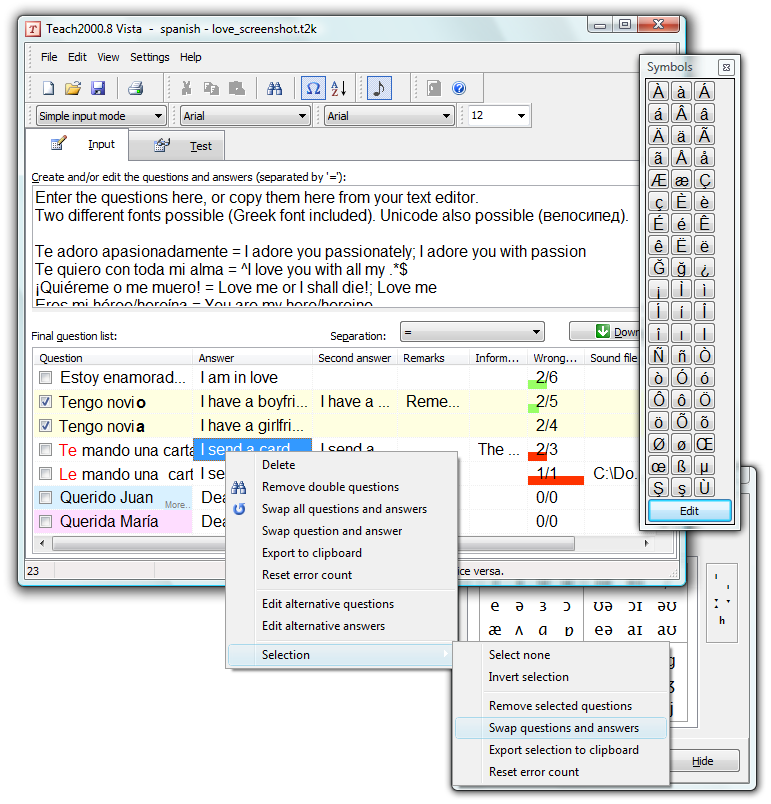Viewport: 771px width, 804px height.
Task: Choose Swap questions and answers in submenu
Action: click(563, 728)
